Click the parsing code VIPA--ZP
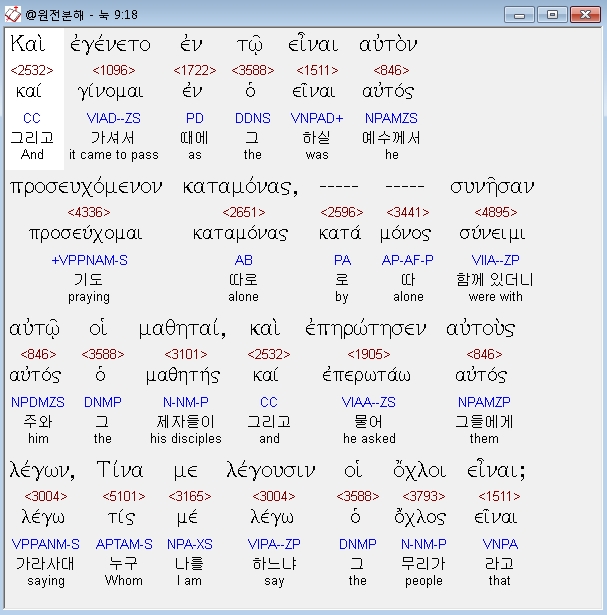The height and width of the screenshot is (615, 607). point(274,544)
